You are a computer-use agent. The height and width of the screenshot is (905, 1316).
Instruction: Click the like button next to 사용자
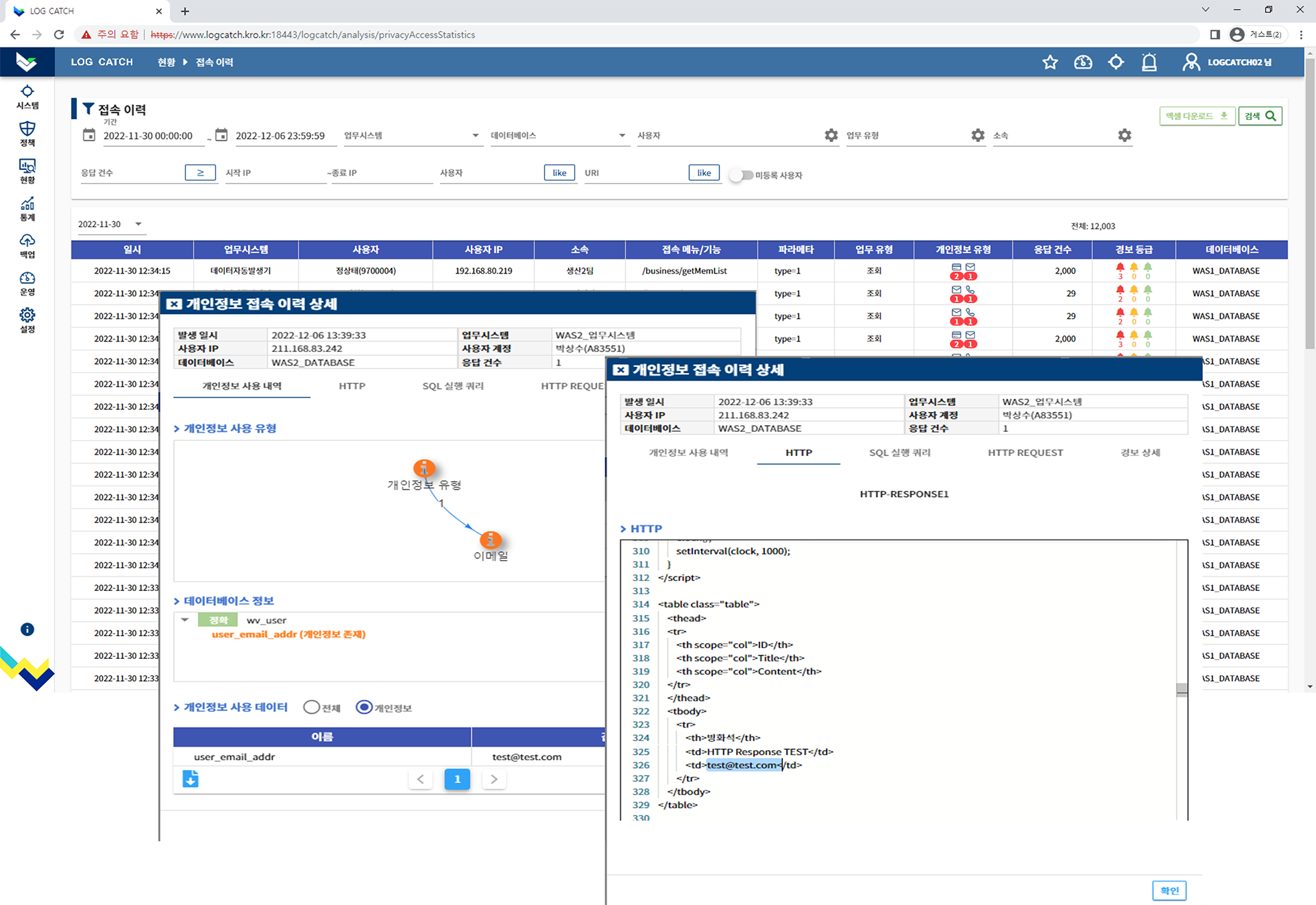coord(559,173)
